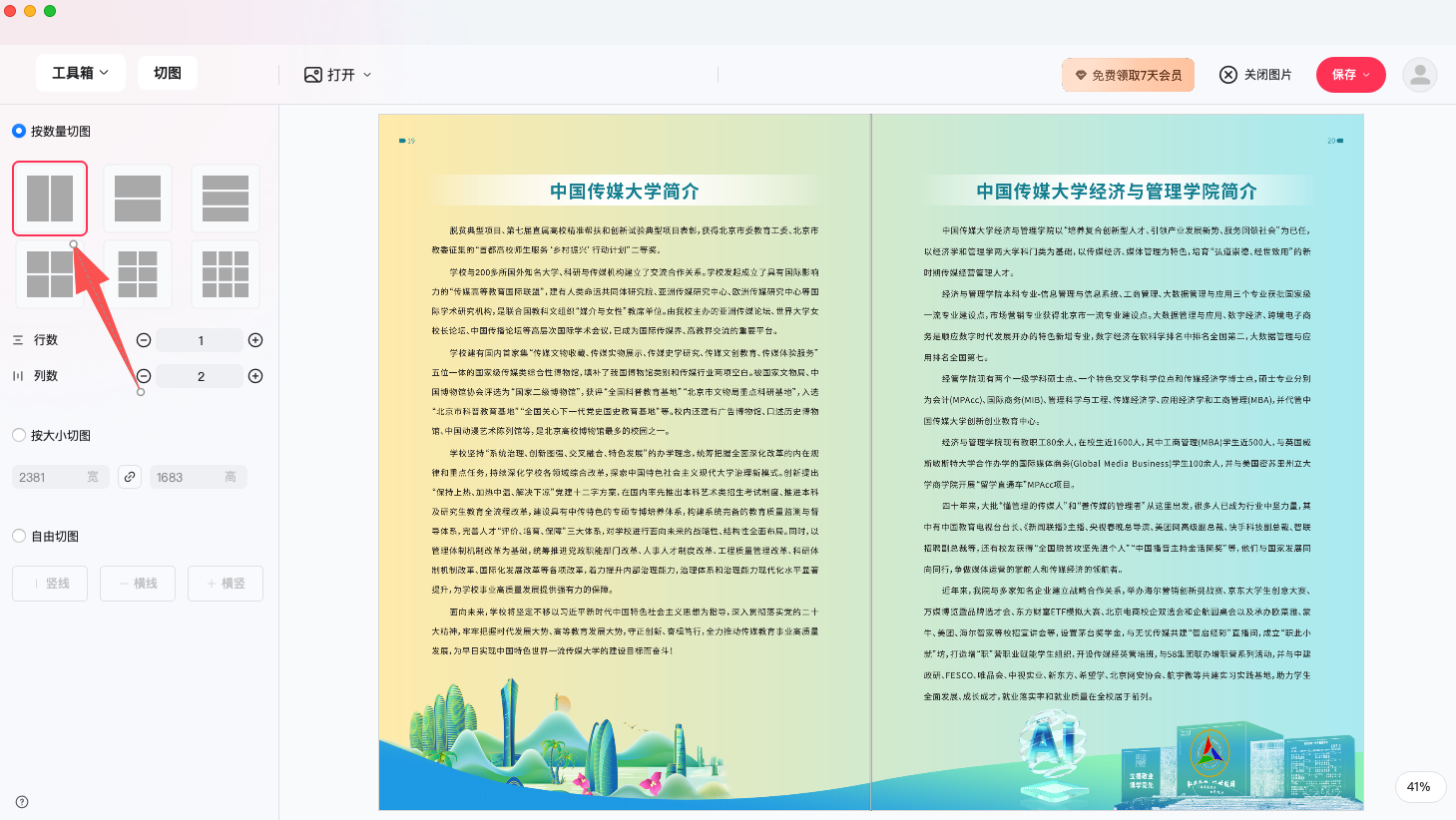Toggle the width-height aspect ratio link icon
Image resolution: width=1456 pixels, height=820 pixels.
click(x=130, y=477)
